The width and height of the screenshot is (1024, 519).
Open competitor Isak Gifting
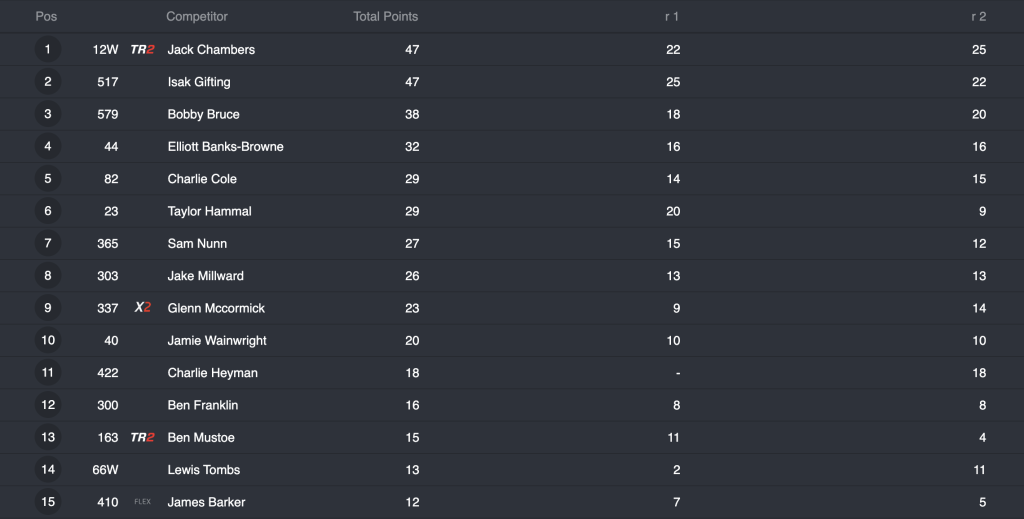tap(199, 82)
